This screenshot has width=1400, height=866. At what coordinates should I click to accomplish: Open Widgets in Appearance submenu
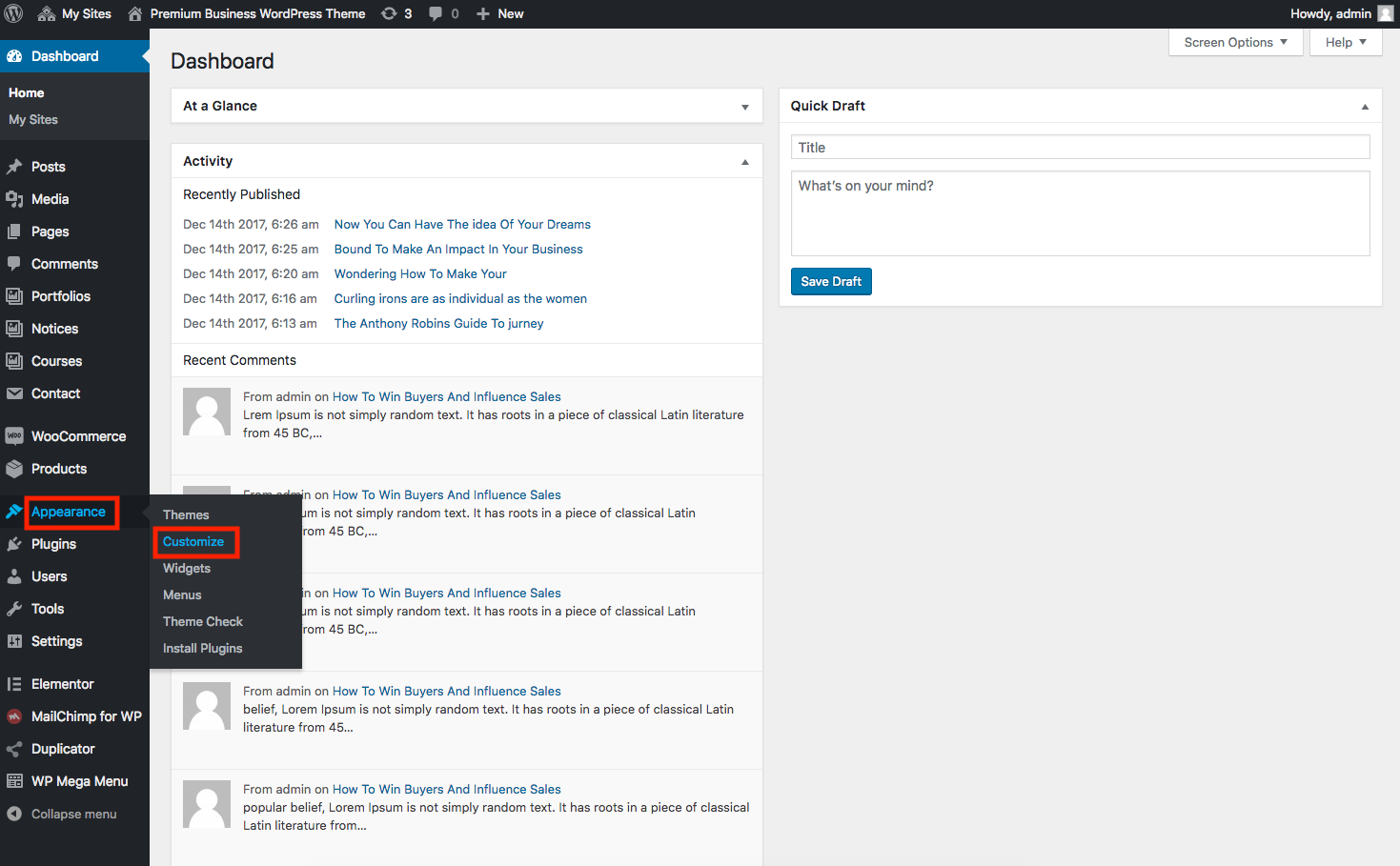187,568
